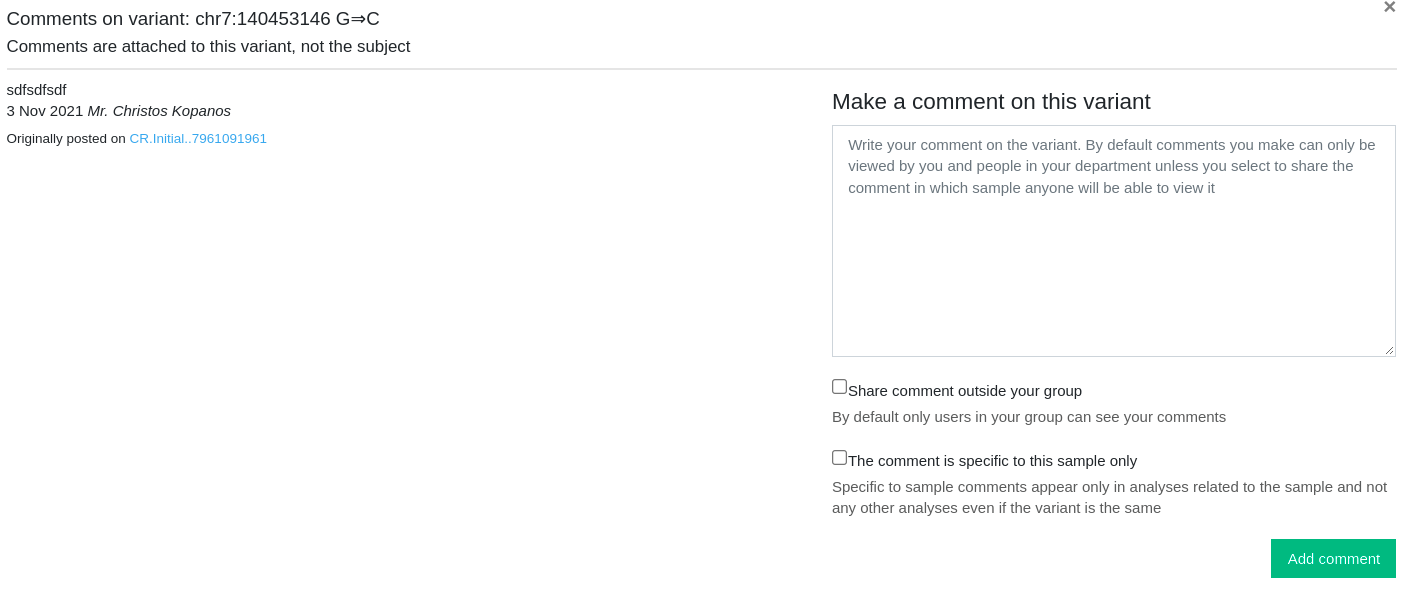Close the variant comments dialog
Image resolution: width=1403 pixels, height=589 pixels.
click(x=1389, y=7)
